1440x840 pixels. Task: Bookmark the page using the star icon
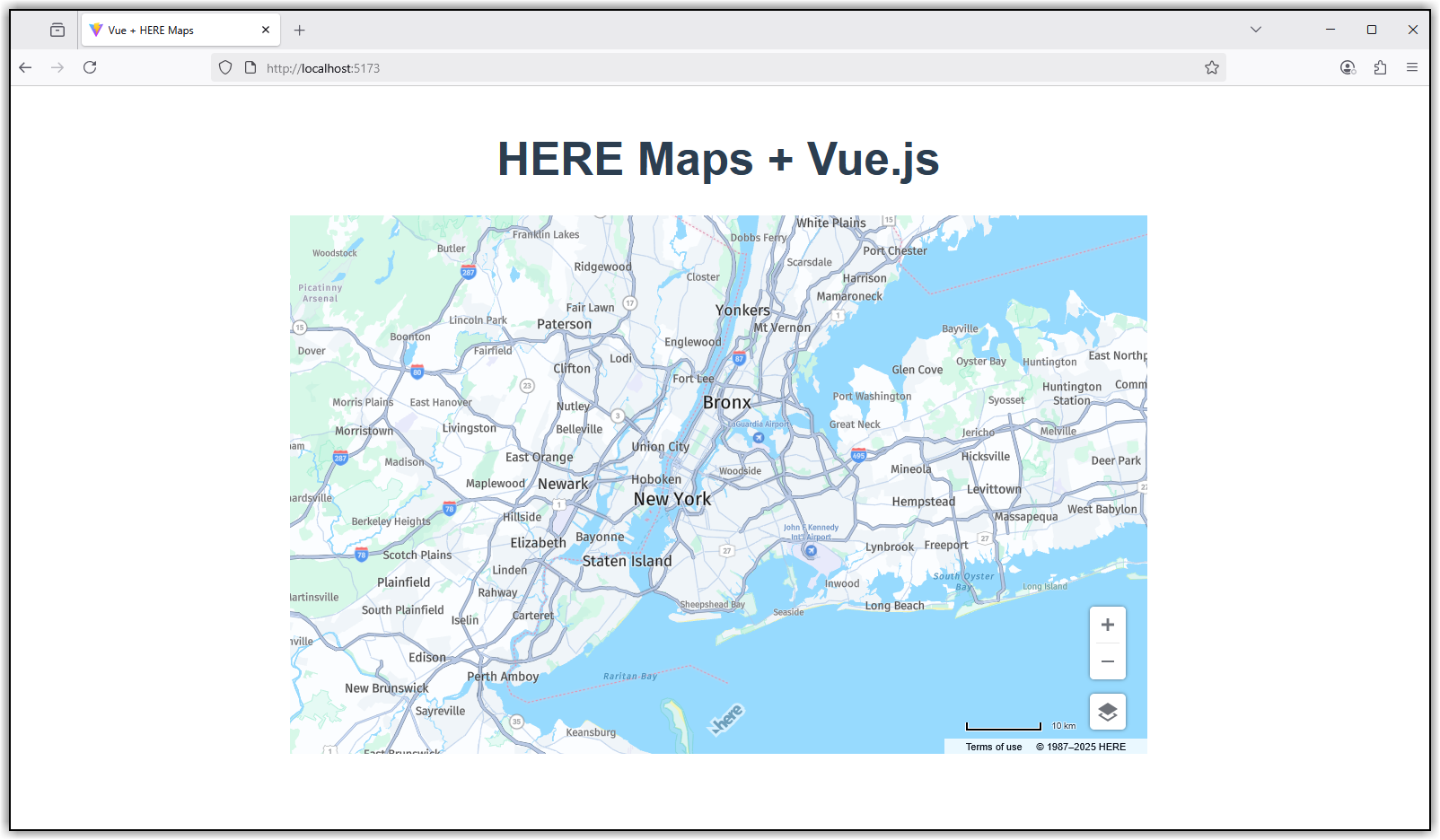(x=1211, y=66)
